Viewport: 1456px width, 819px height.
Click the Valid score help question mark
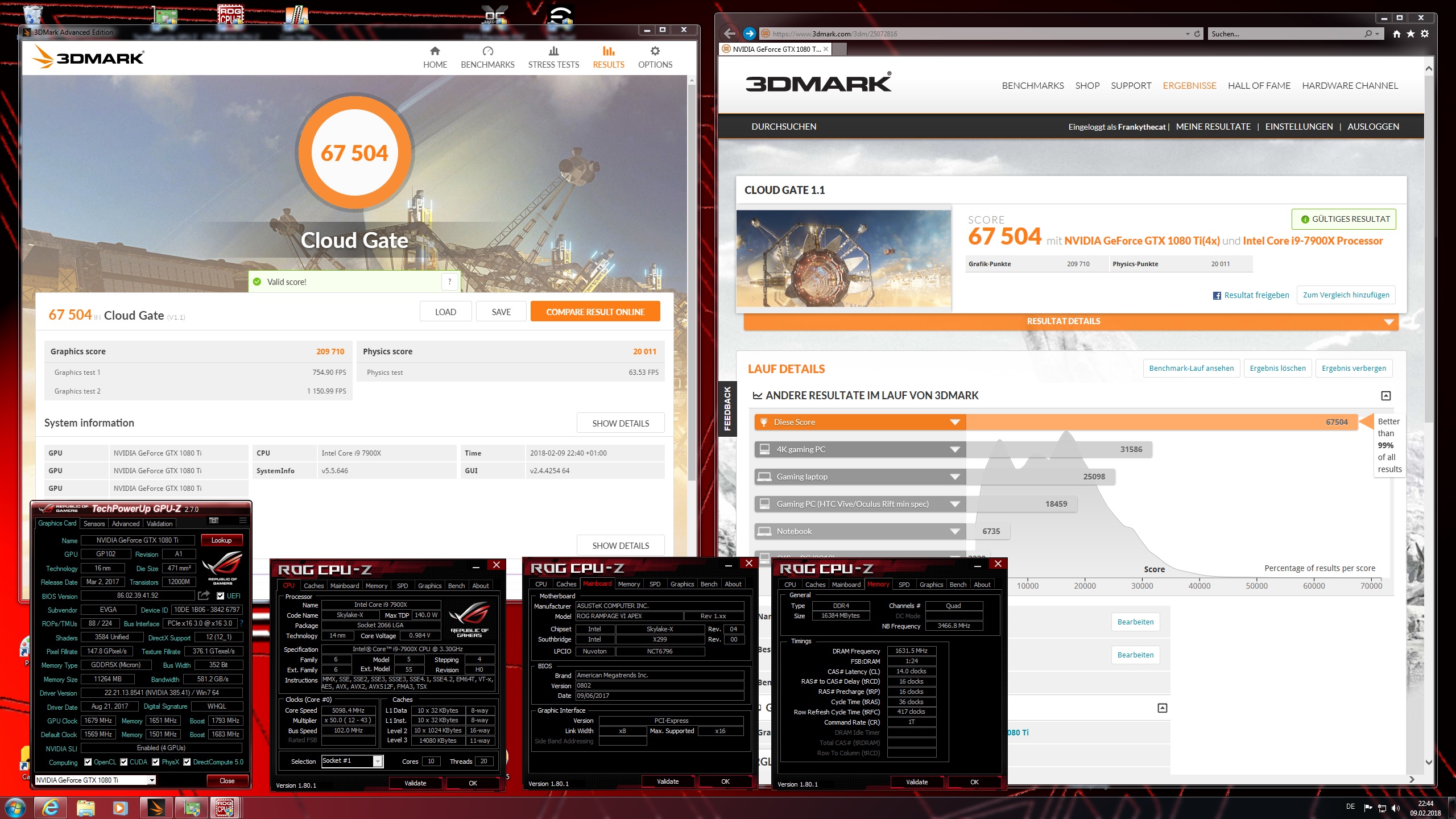(x=449, y=282)
